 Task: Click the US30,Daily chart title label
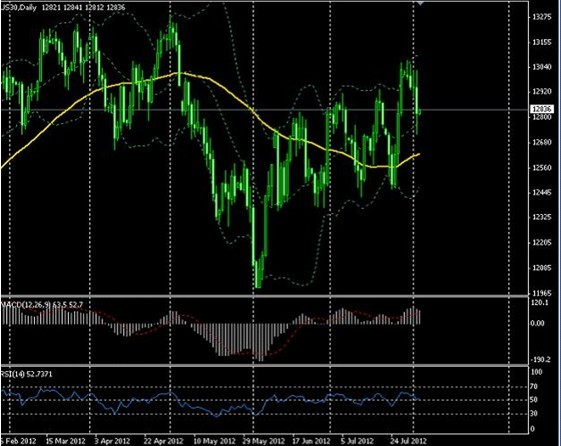[19, 7]
